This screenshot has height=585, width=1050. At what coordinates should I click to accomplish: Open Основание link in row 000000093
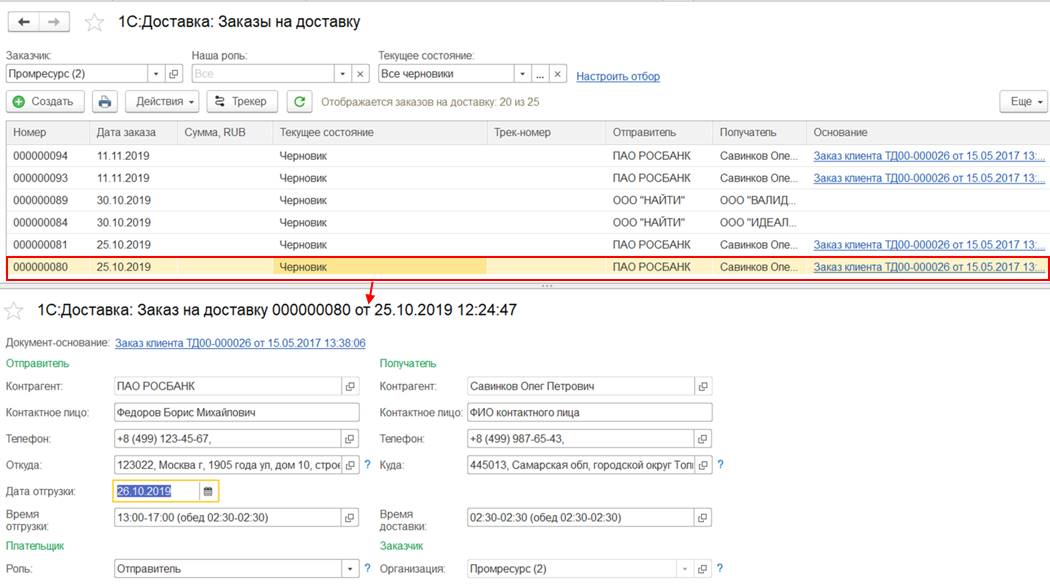coord(929,178)
